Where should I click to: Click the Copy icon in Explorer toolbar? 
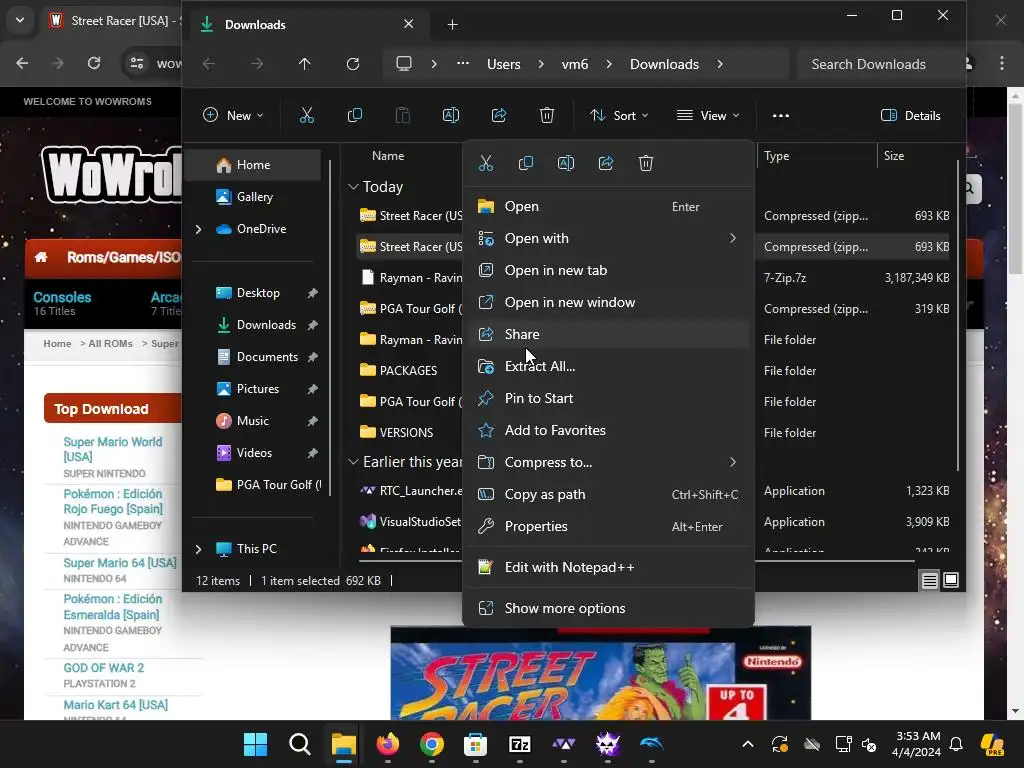pos(355,116)
